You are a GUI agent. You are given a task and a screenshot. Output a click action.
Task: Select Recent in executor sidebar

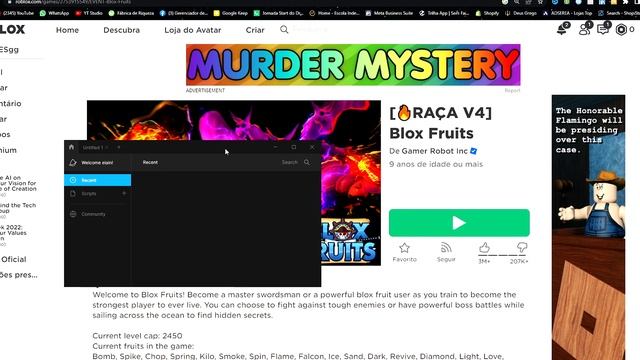pyautogui.click(x=98, y=180)
